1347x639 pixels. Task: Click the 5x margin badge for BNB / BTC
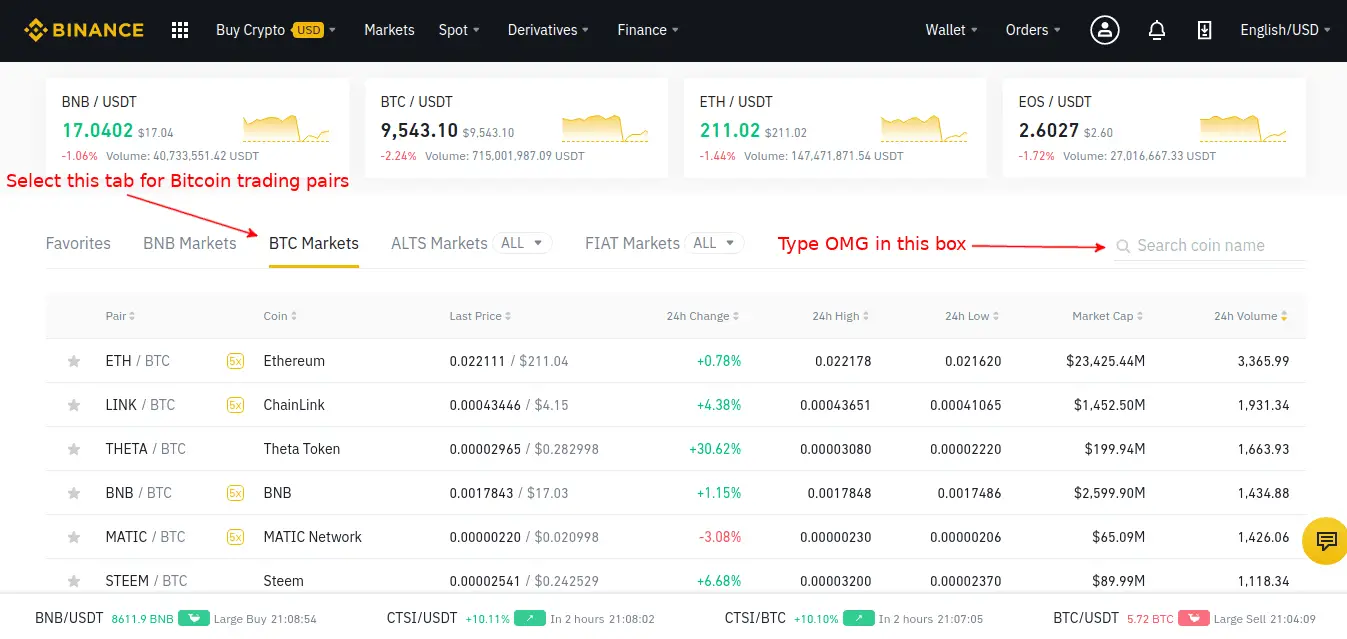point(235,493)
